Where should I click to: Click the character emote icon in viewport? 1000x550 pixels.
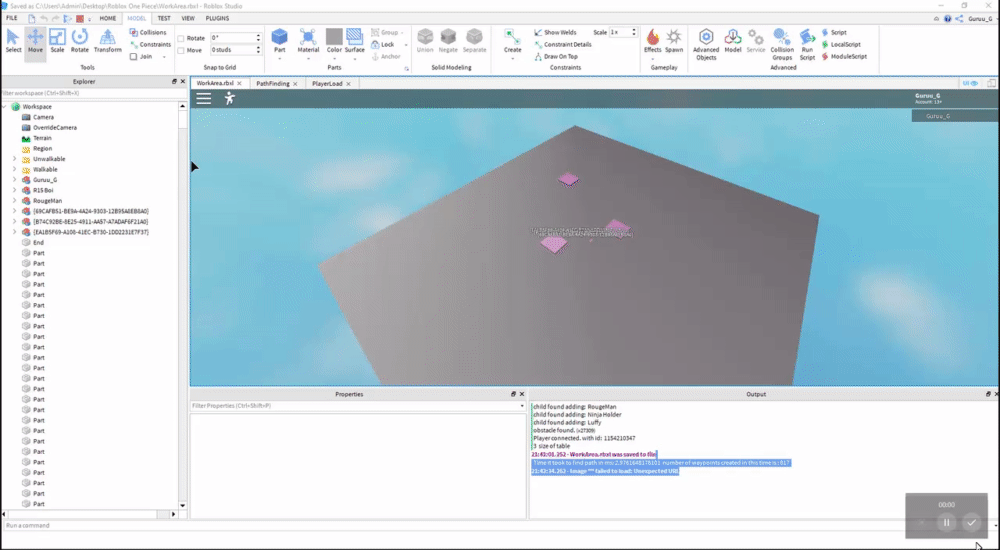[230, 98]
